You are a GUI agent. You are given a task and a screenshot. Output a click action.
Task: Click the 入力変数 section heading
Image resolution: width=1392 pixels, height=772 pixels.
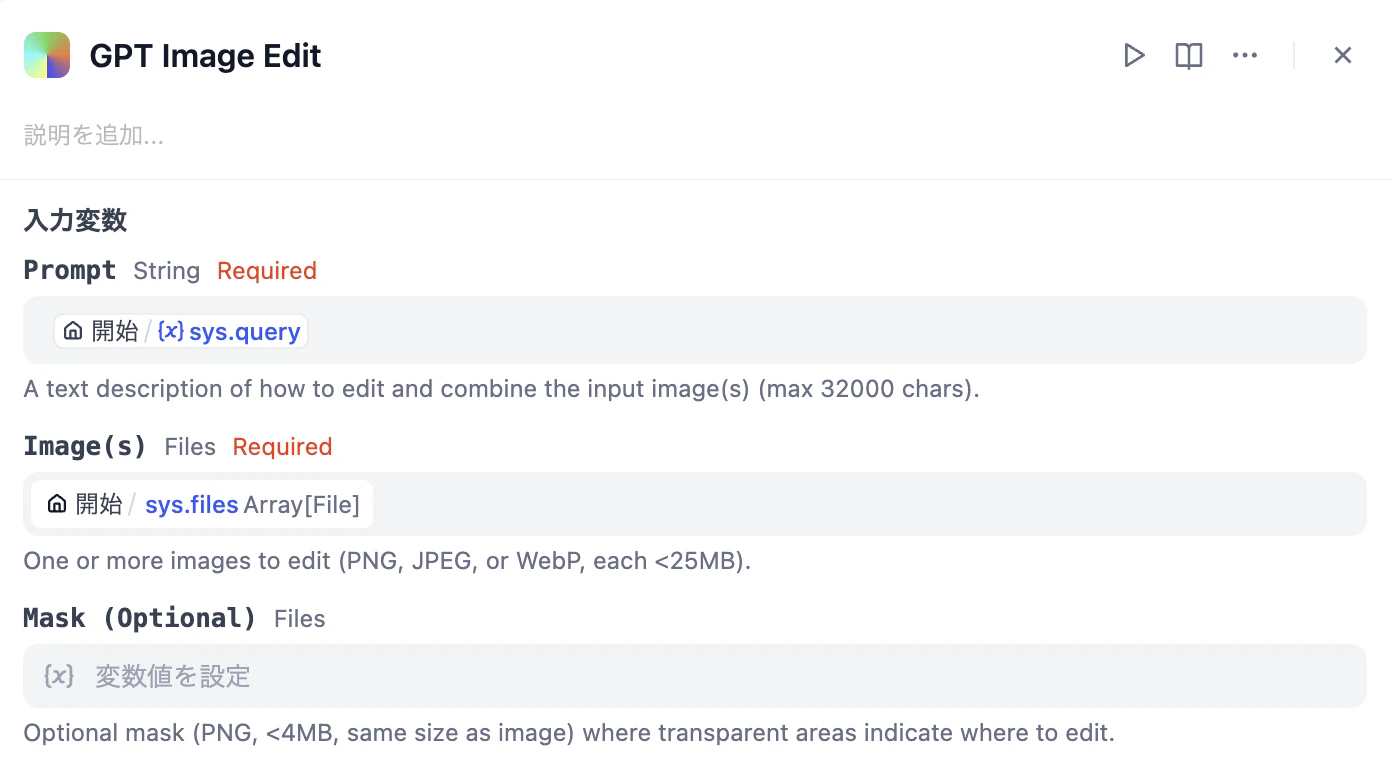(75, 220)
